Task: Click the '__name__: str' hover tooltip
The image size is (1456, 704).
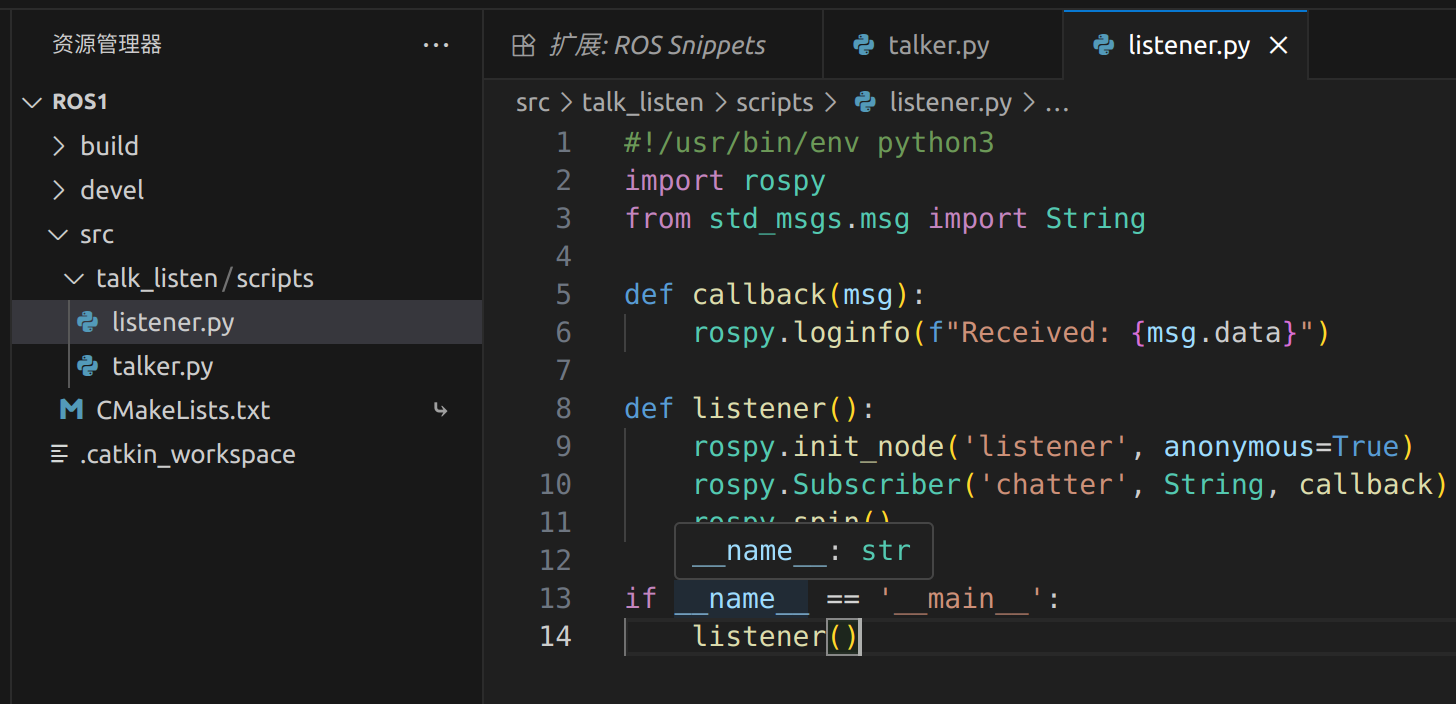Action: [804, 550]
